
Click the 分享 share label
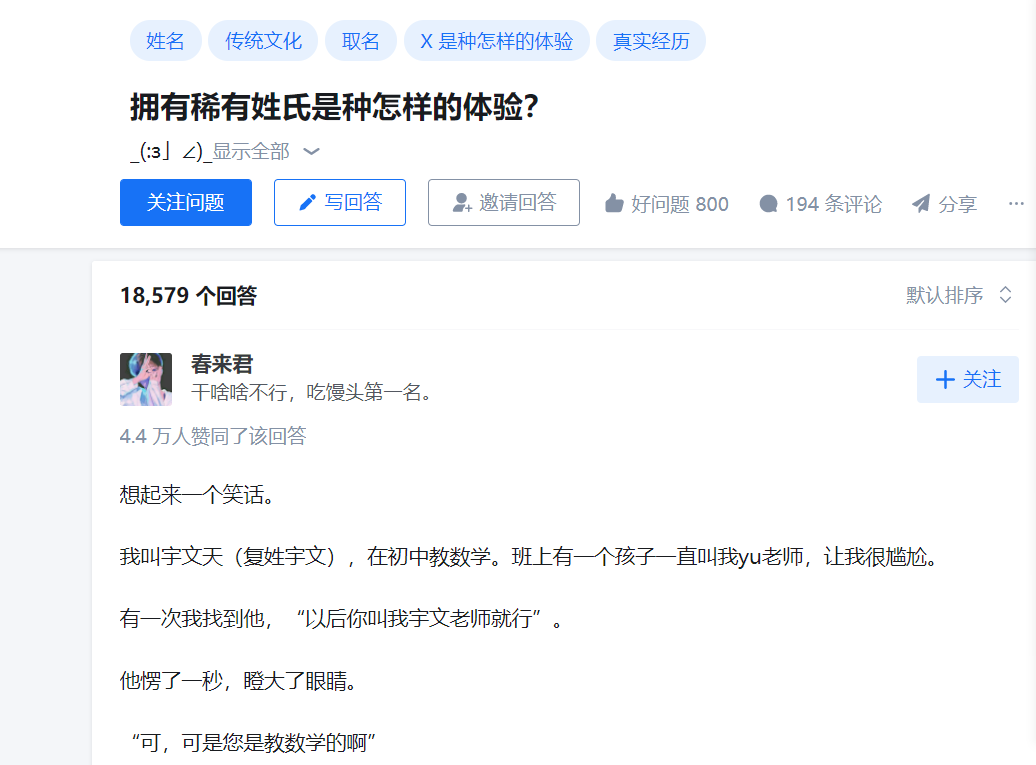pyautogui.click(x=957, y=204)
